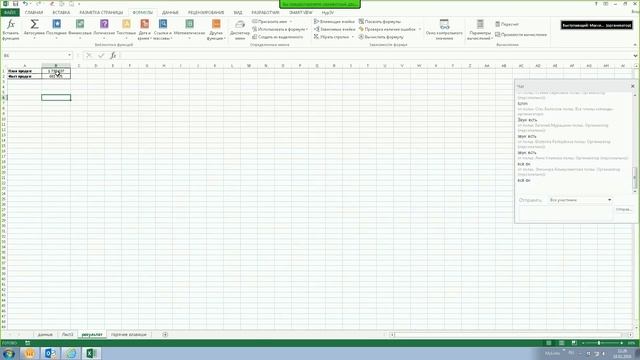Open Lookup & Reference functions library
The width and height of the screenshot is (640, 360).
[x=163, y=29]
